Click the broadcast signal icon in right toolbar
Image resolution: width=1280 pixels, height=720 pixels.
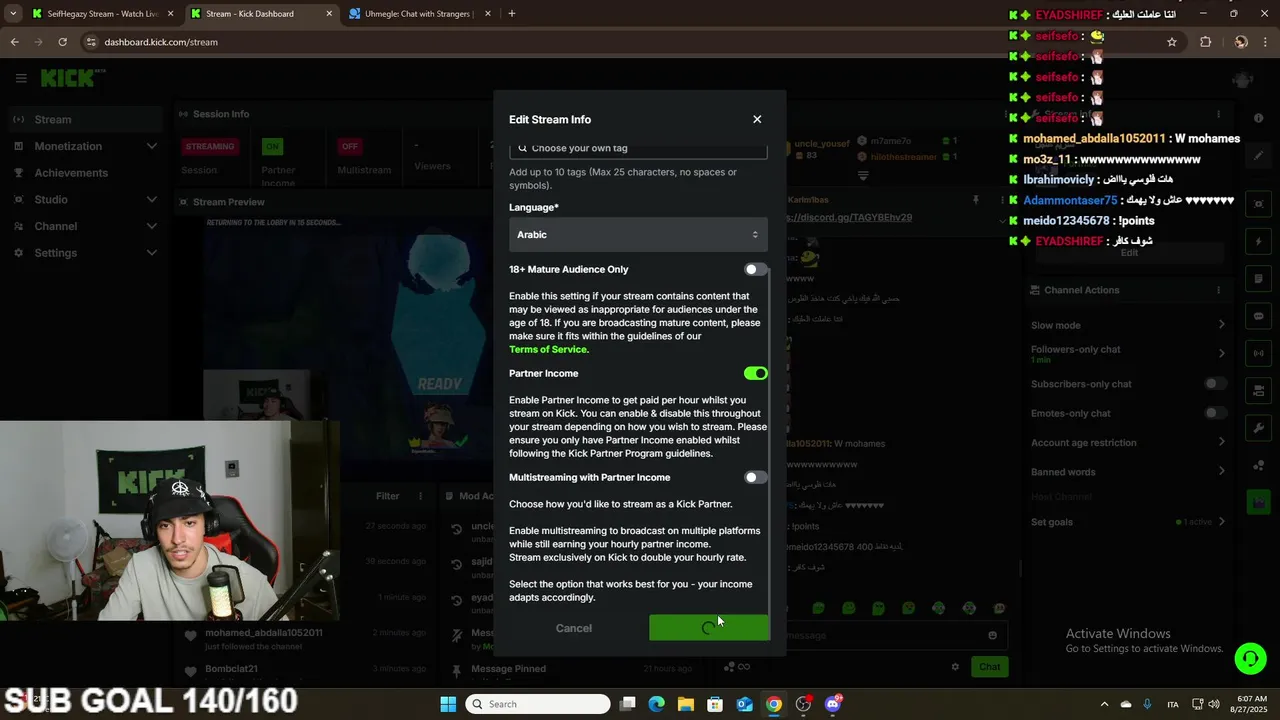(1259, 353)
